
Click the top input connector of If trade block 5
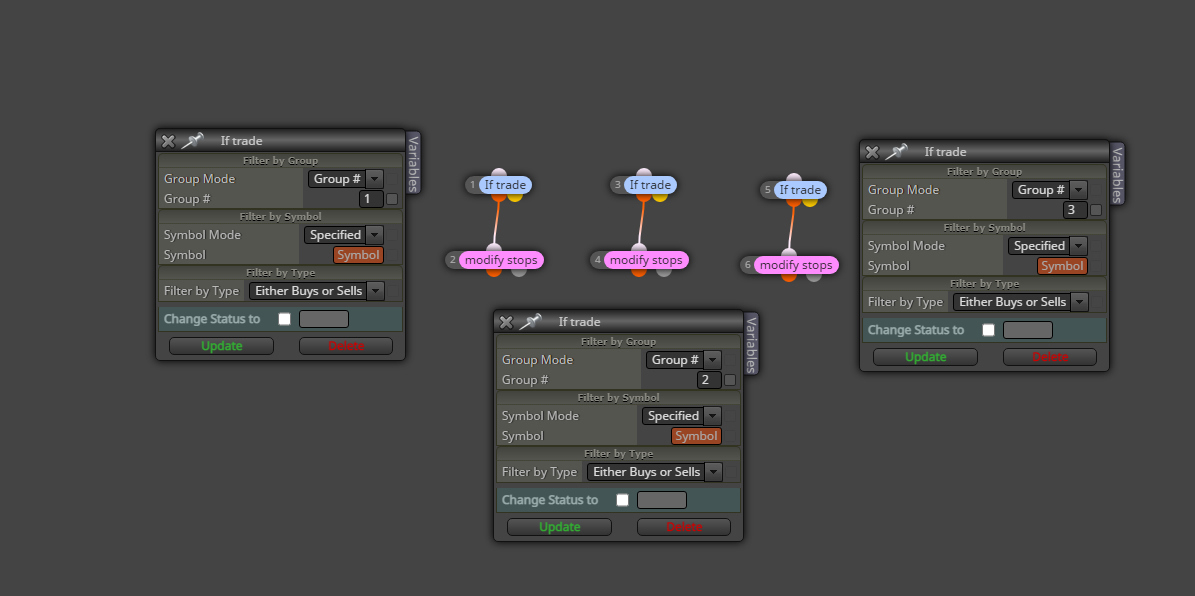(x=793, y=178)
